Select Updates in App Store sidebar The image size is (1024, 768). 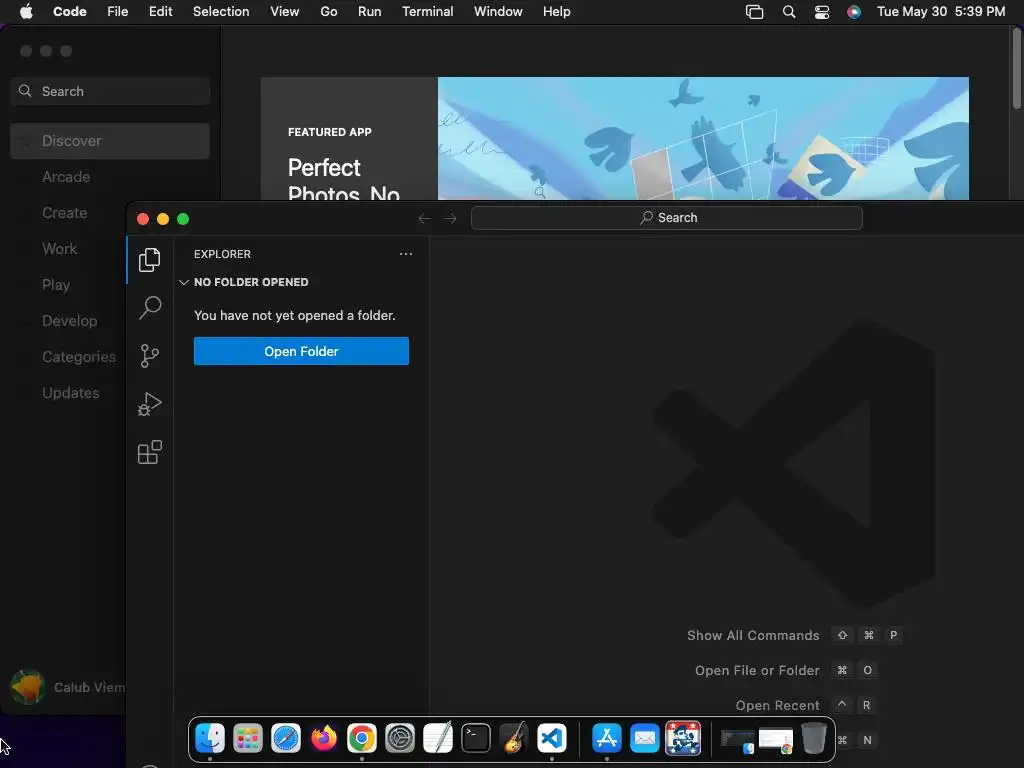[x=69, y=392]
